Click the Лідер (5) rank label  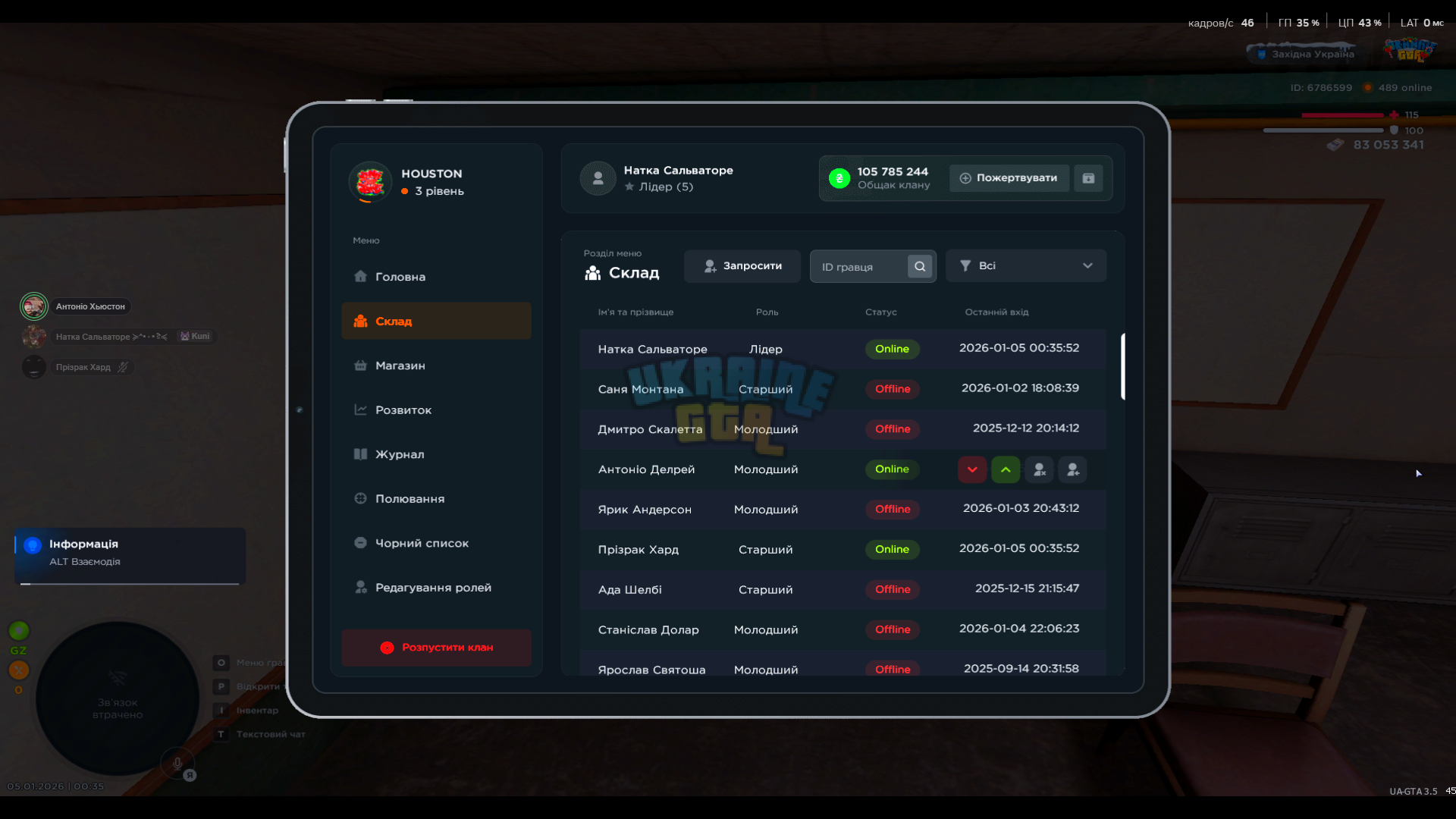(x=666, y=187)
